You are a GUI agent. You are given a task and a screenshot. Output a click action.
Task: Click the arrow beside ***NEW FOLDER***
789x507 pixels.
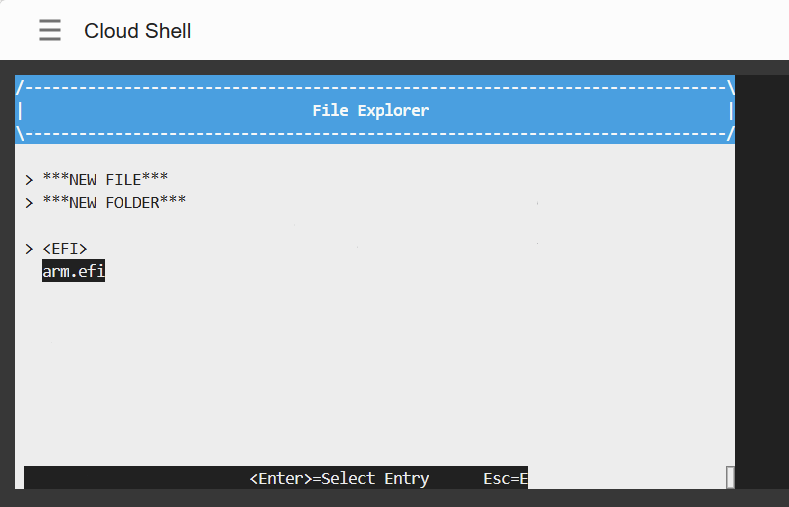[29, 202]
